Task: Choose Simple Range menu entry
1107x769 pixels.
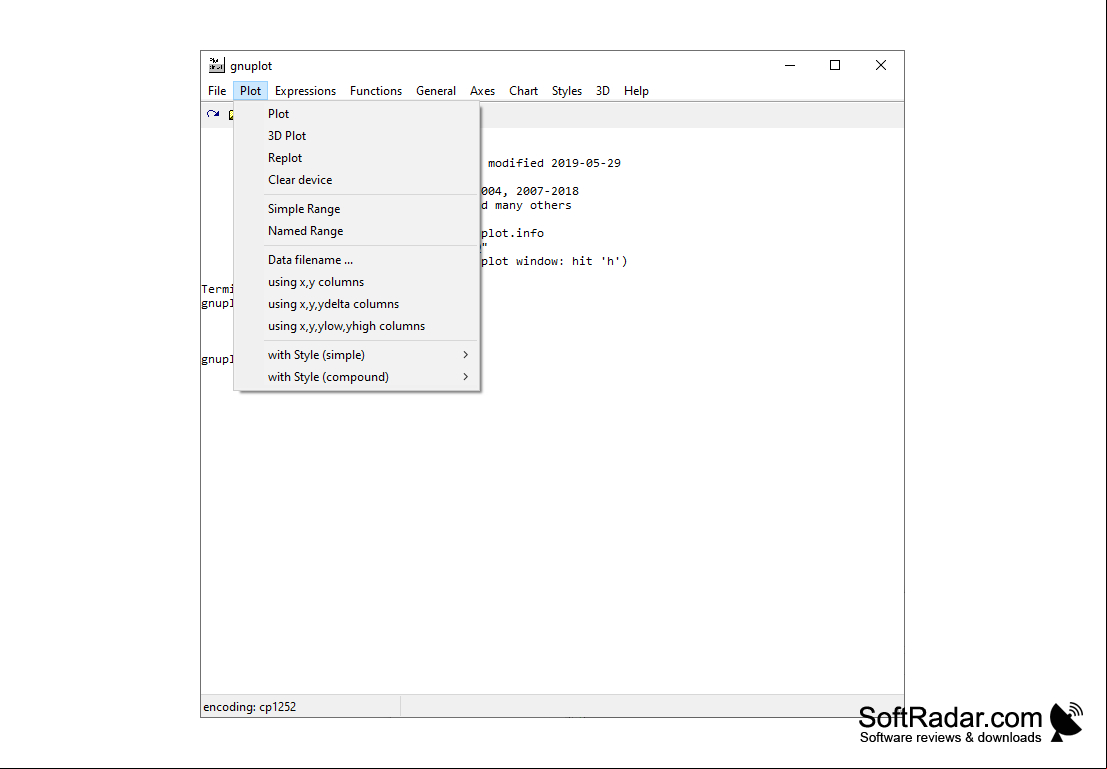Action: tap(357, 209)
